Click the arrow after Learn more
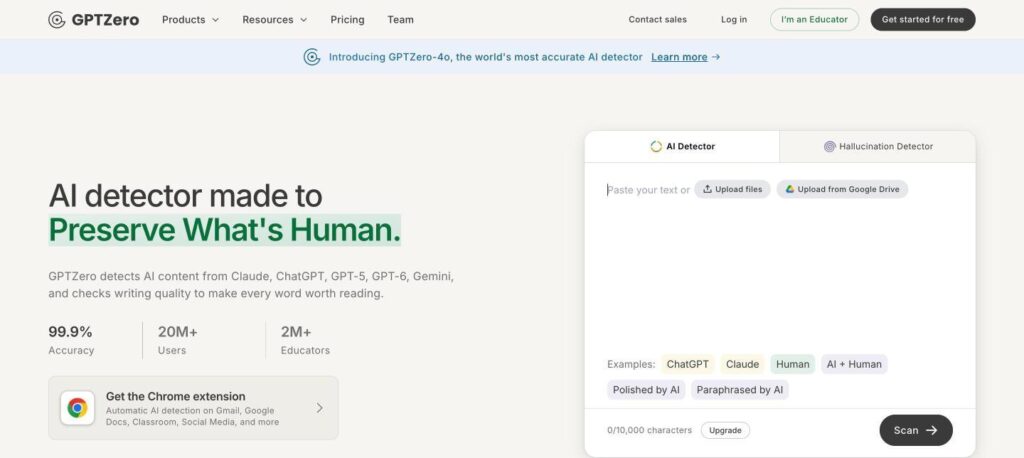Screen dimensions: 1024x458 (x=716, y=57)
